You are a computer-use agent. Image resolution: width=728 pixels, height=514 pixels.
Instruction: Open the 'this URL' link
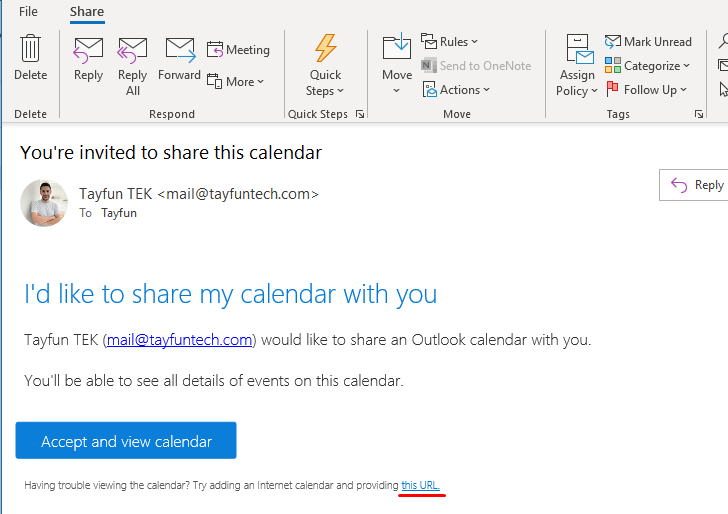point(420,486)
